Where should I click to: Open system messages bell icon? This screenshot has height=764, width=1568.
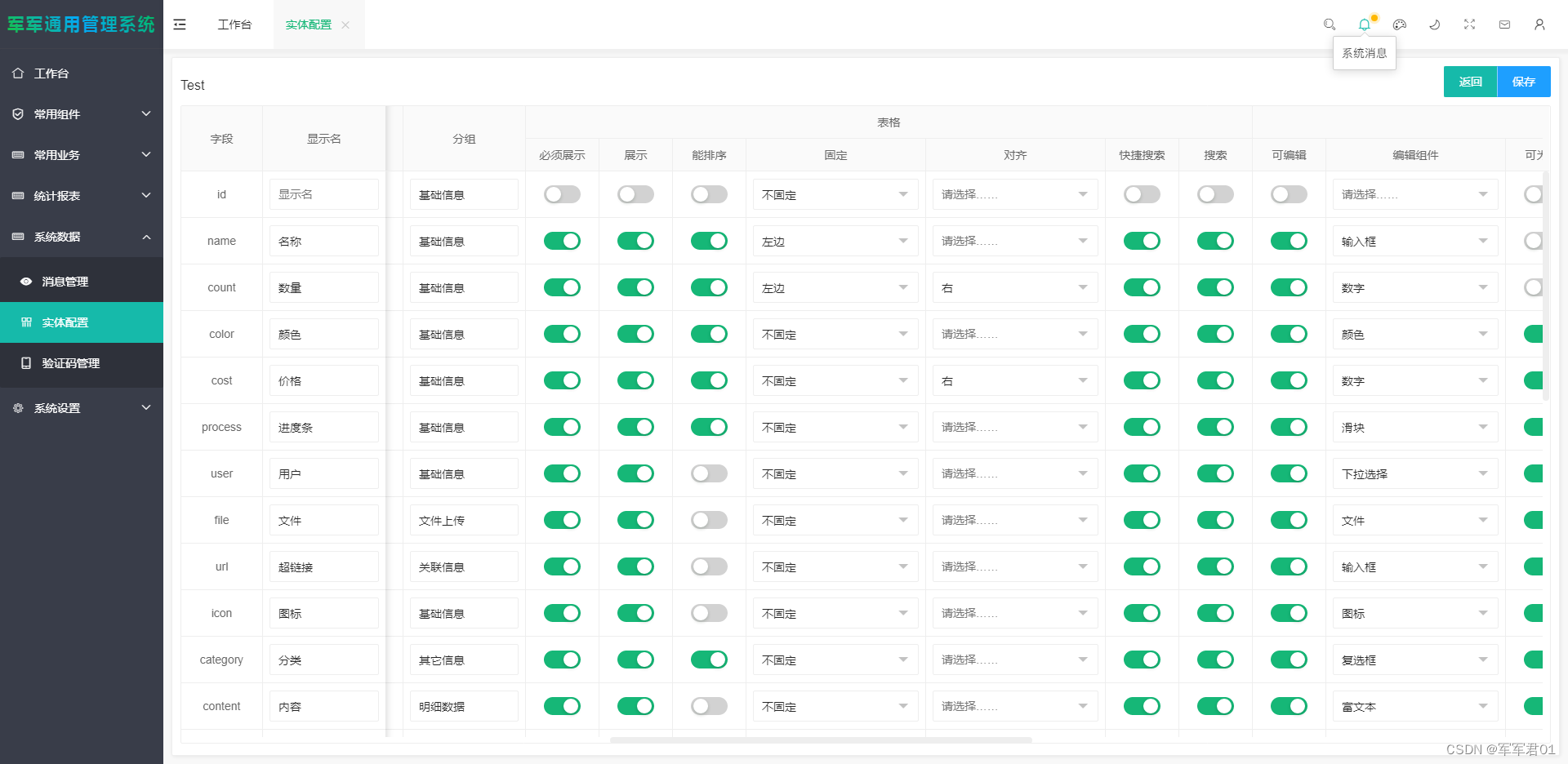[x=1365, y=24]
